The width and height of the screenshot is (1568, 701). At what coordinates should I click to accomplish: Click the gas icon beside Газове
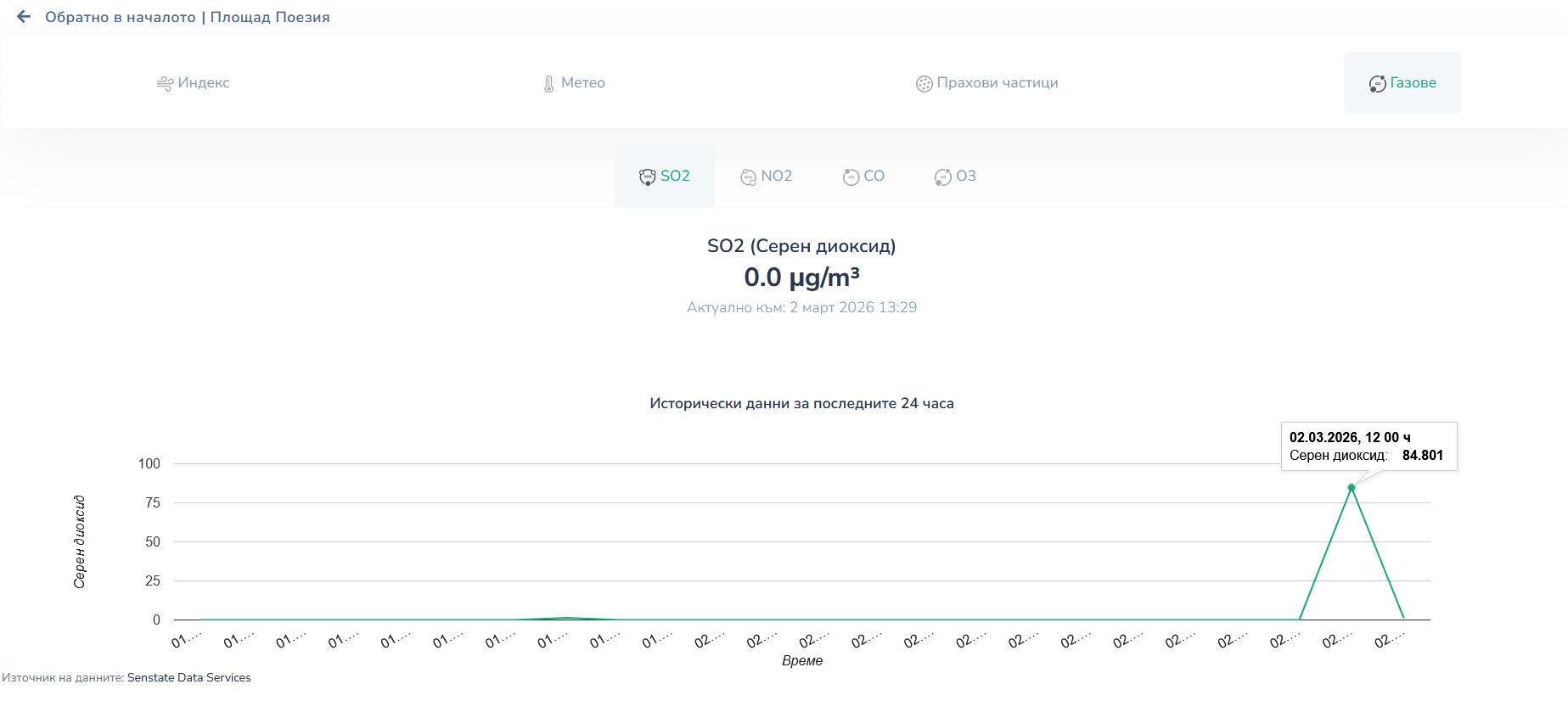pos(1377,83)
